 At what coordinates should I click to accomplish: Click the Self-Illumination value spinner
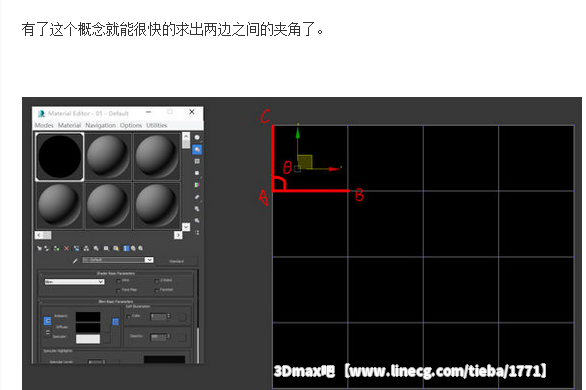click(x=169, y=316)
